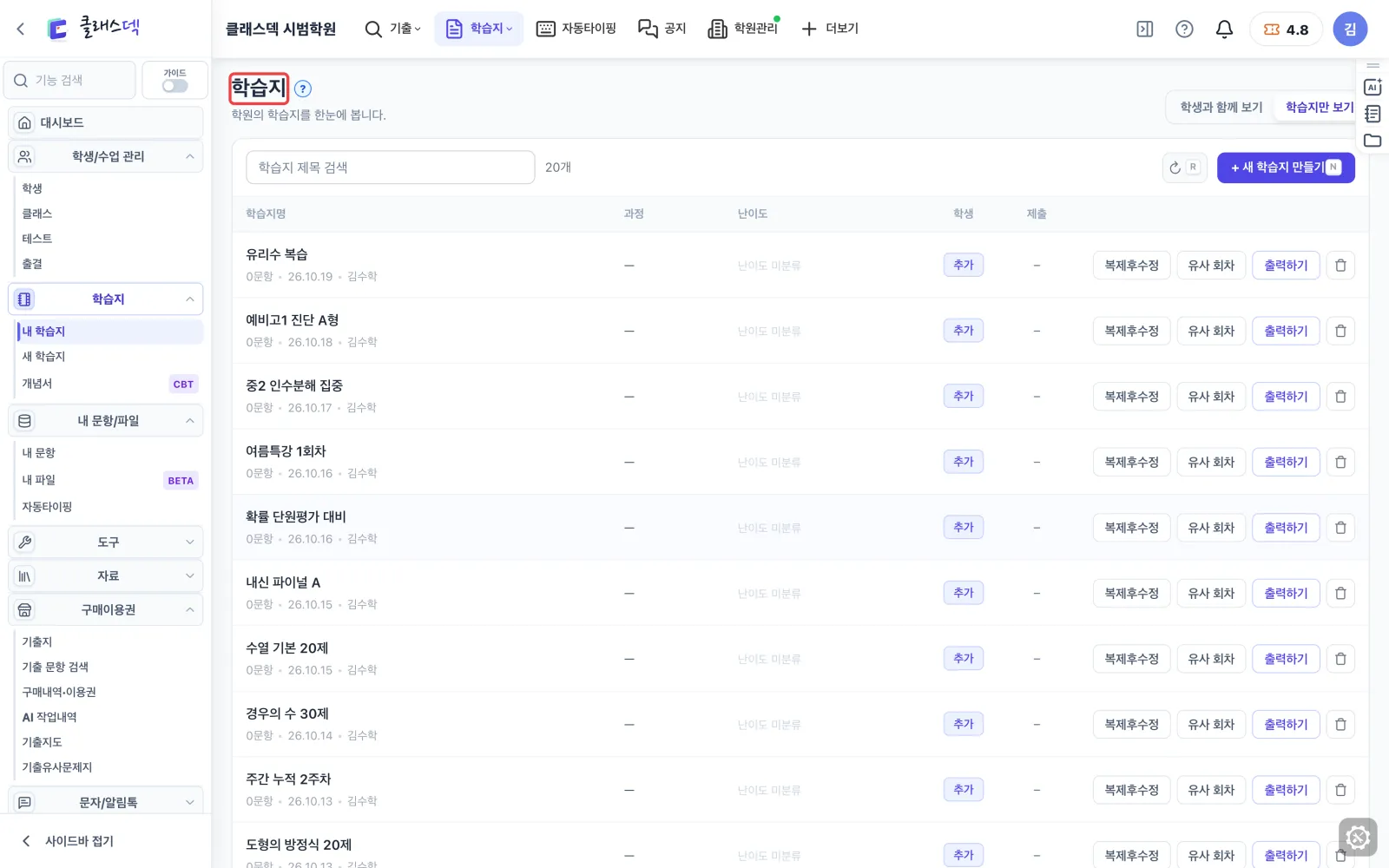Open the AI assistant icon in right rail

[1373, 87]
